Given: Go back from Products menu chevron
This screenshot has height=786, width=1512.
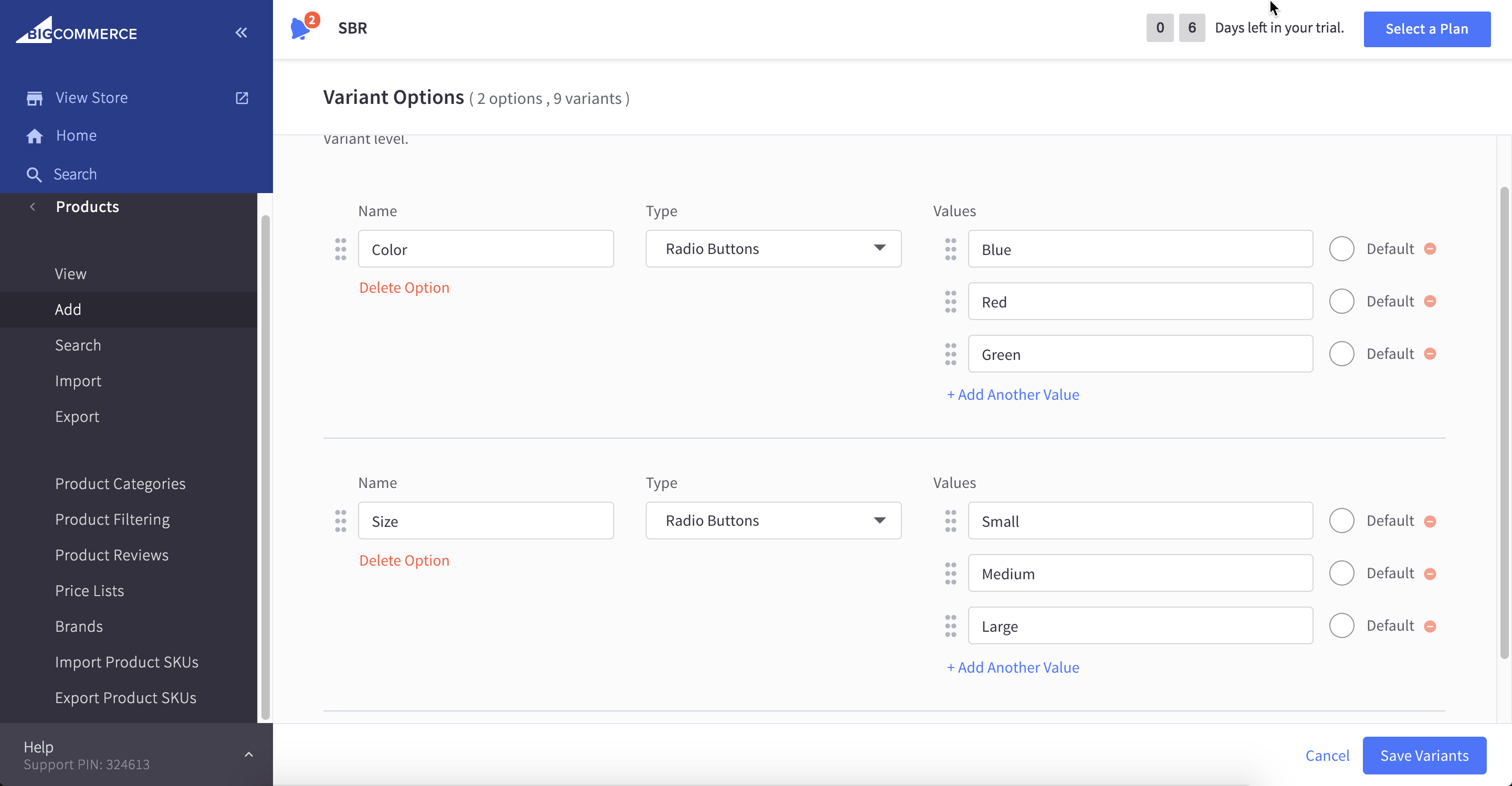Looking at the screenshot, I should (33, 207).
